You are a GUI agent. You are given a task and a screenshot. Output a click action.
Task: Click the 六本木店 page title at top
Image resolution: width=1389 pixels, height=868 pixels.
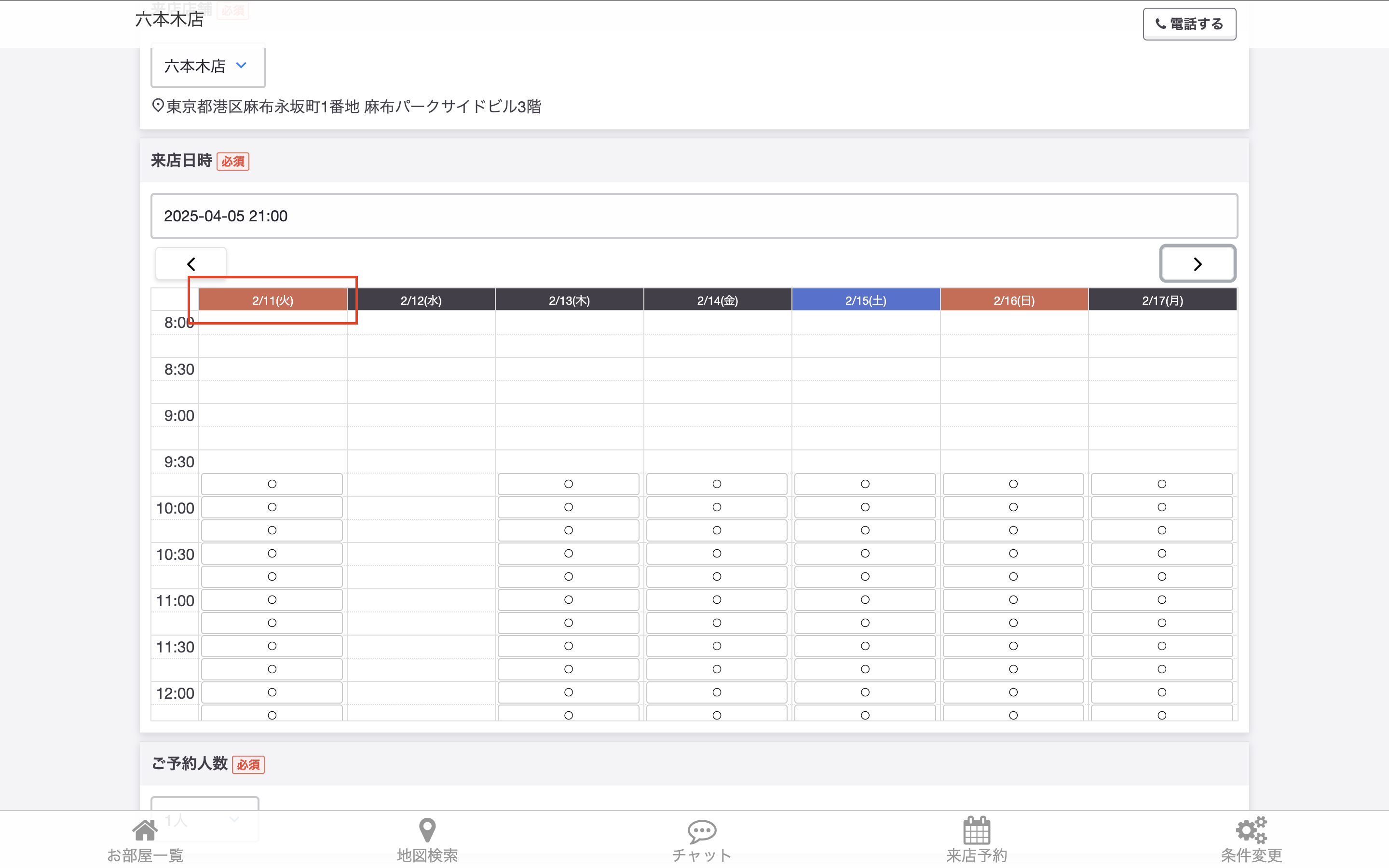pos(169,20)
